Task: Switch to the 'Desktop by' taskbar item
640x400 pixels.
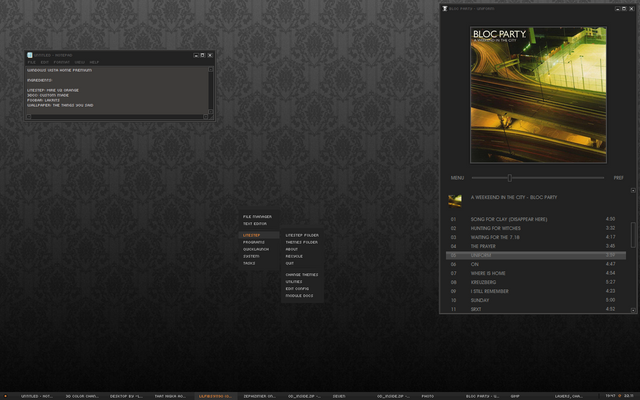Action: click(126, 396)
